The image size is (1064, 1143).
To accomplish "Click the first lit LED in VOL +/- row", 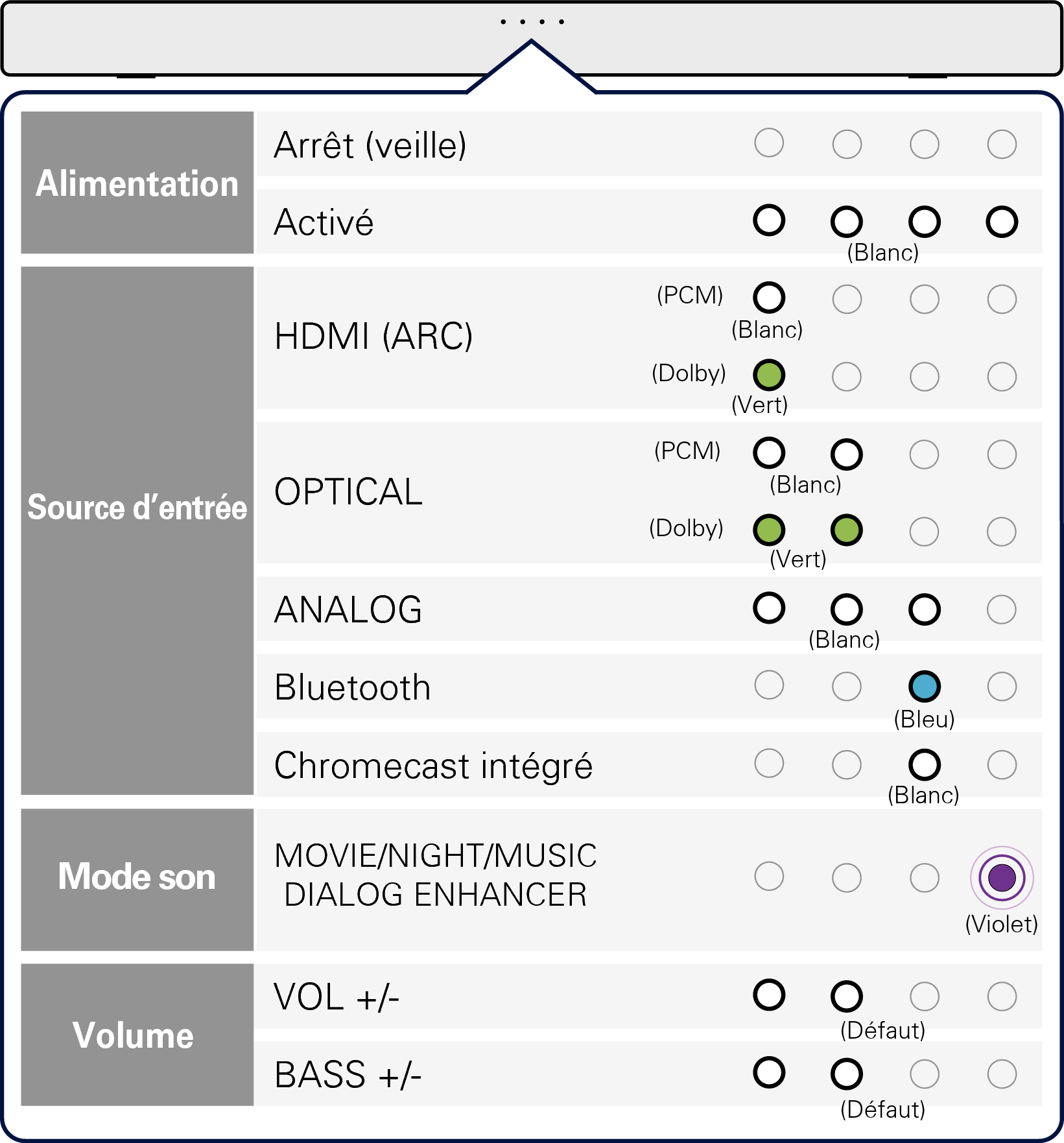I will coord(769,995).
